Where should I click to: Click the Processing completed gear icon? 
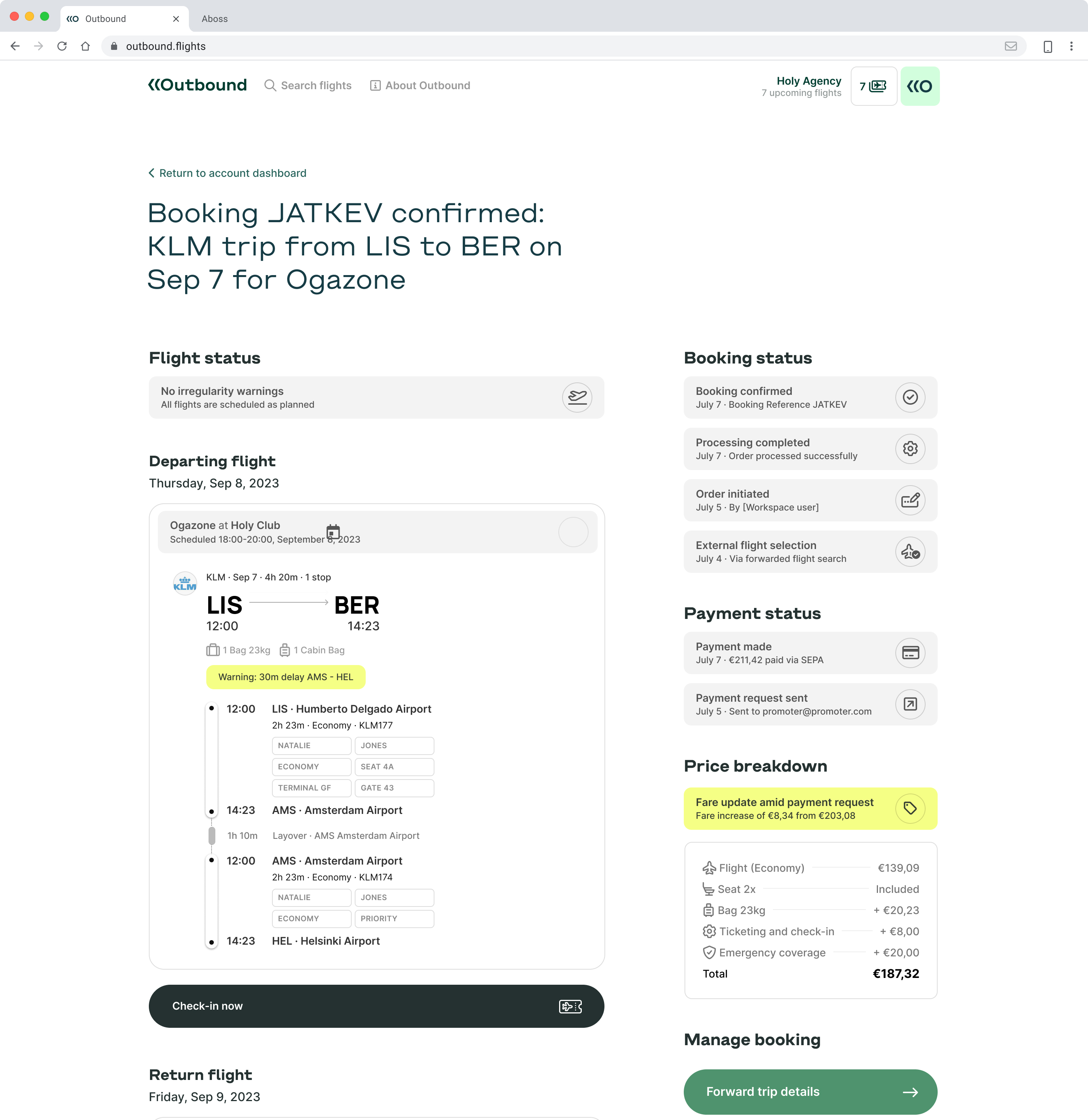click(910, 449)
